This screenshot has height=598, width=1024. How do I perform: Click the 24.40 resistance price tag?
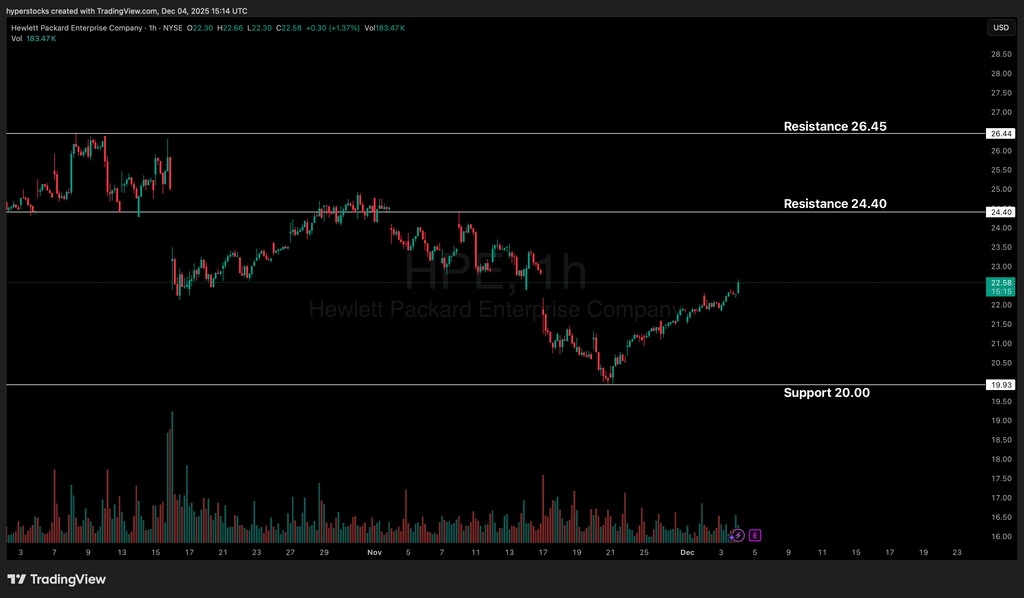1000,212
